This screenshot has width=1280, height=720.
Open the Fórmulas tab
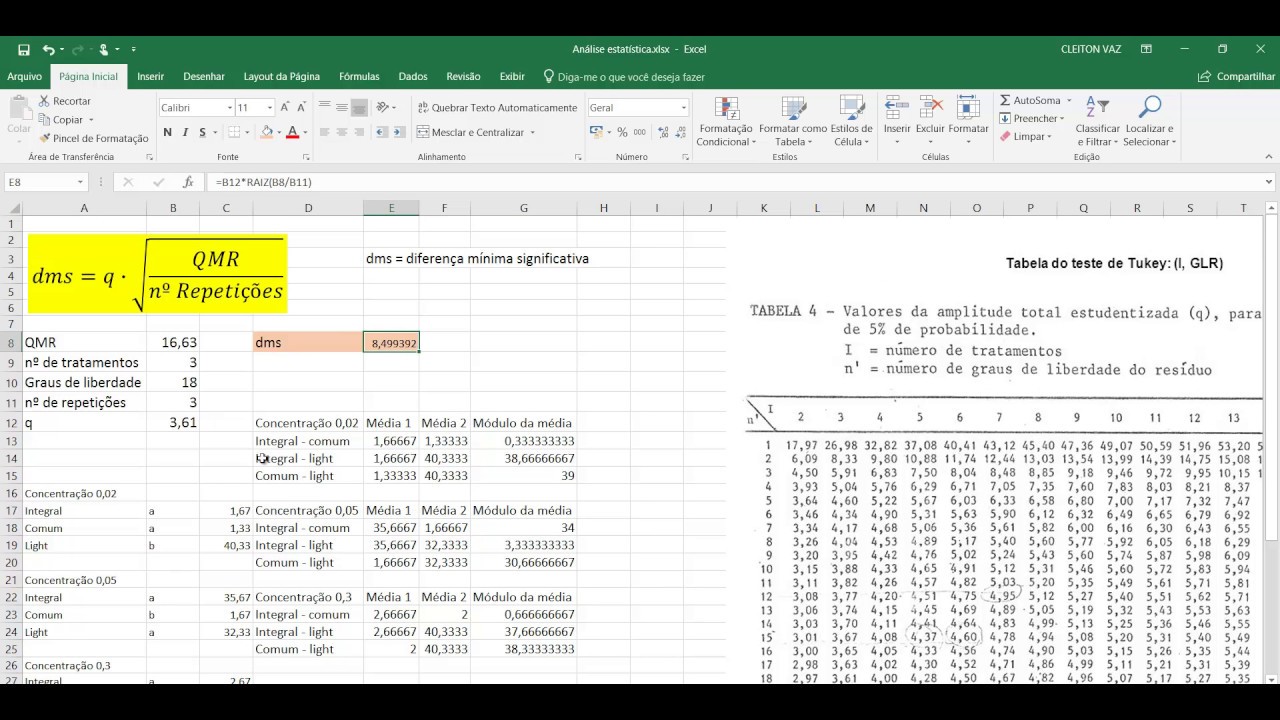[359, 76]
